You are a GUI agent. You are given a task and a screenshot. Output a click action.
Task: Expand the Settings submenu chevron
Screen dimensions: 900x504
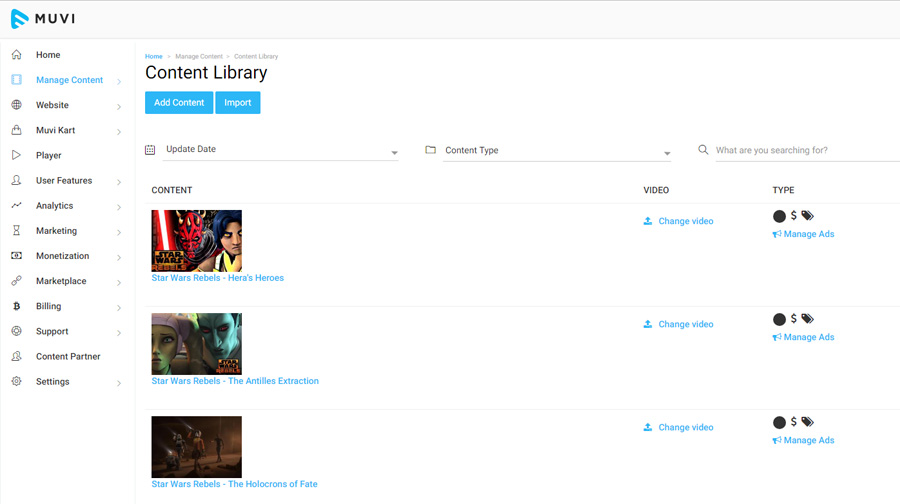coord(119,383)
